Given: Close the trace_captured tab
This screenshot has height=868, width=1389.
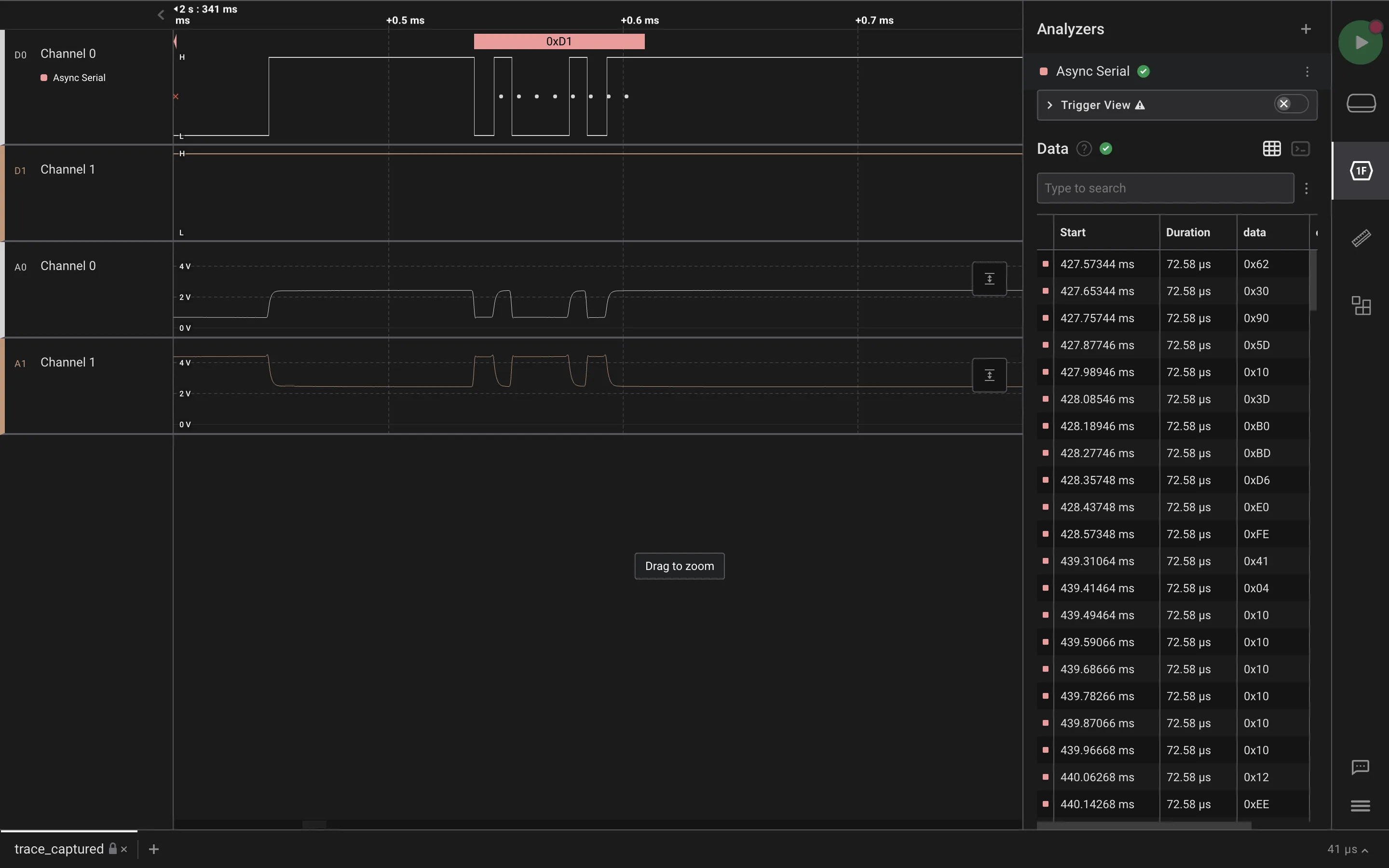Looking at the screenshot, I should (x=124, y=849).
